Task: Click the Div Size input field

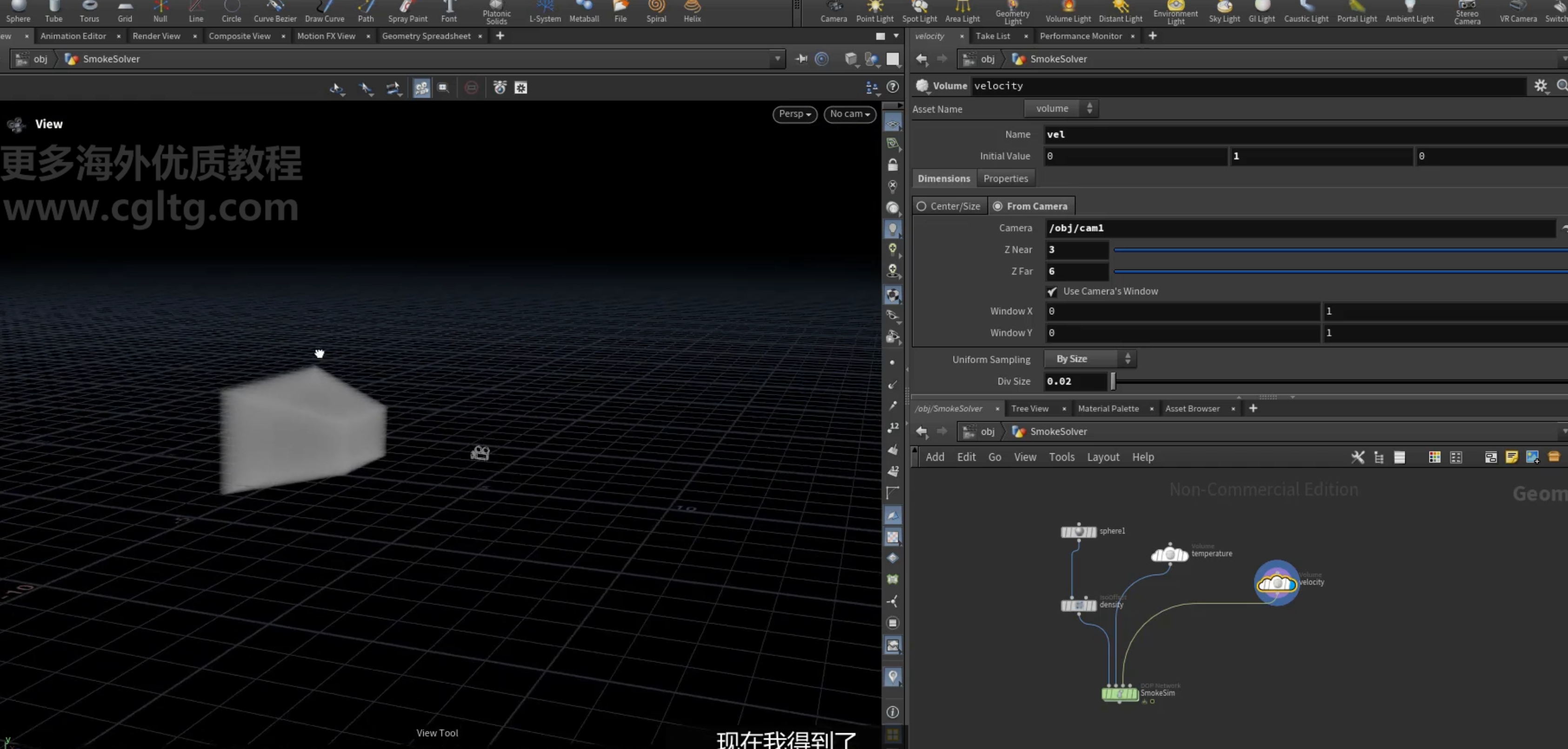Action: pyautogui.click(x=1075, y=382)
